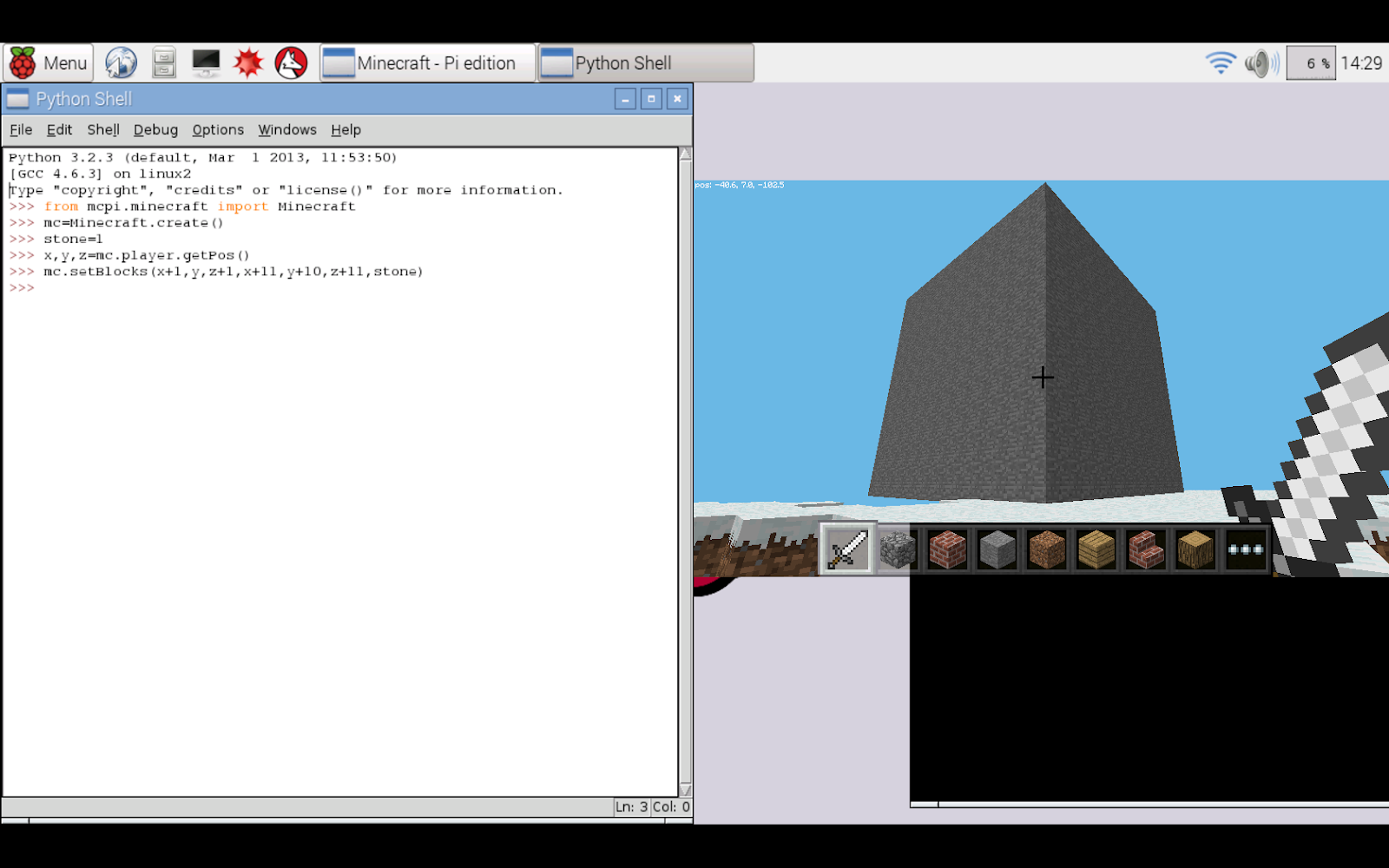Select the wood log block in hotbar
Image resolution: width=1389 pixels, height=868 pixels.
[x=1195, y=549]
